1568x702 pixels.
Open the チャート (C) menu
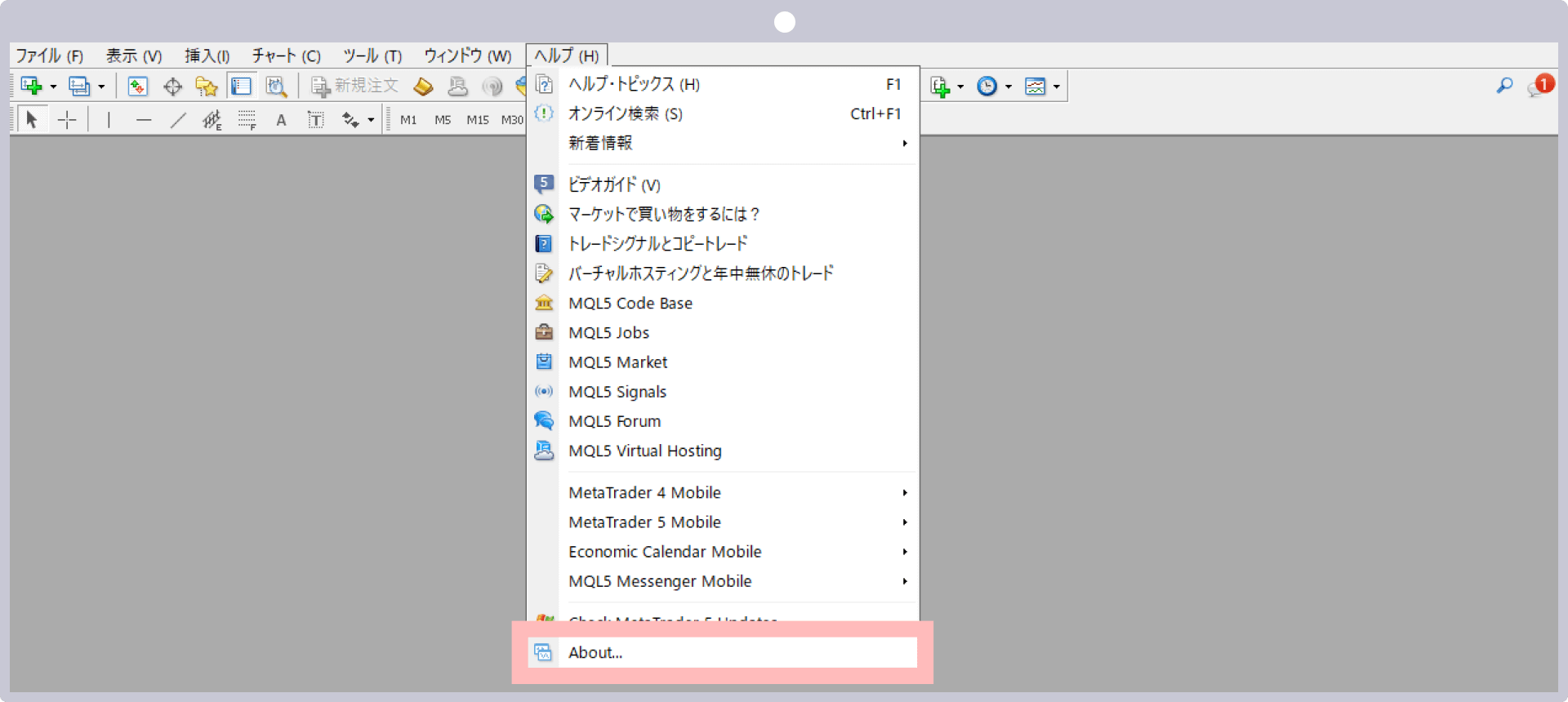(286, 56)
